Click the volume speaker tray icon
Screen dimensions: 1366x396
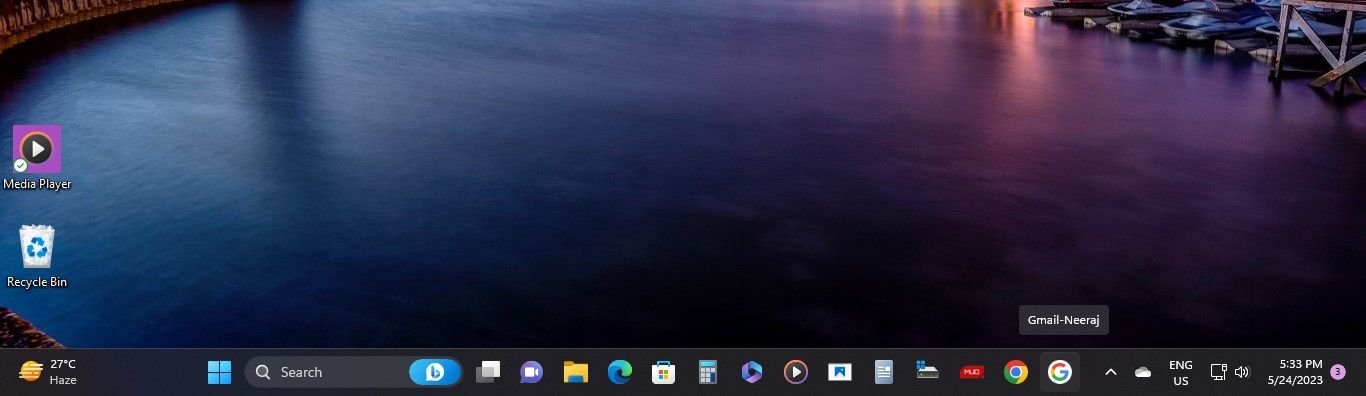pos(1242,372)
